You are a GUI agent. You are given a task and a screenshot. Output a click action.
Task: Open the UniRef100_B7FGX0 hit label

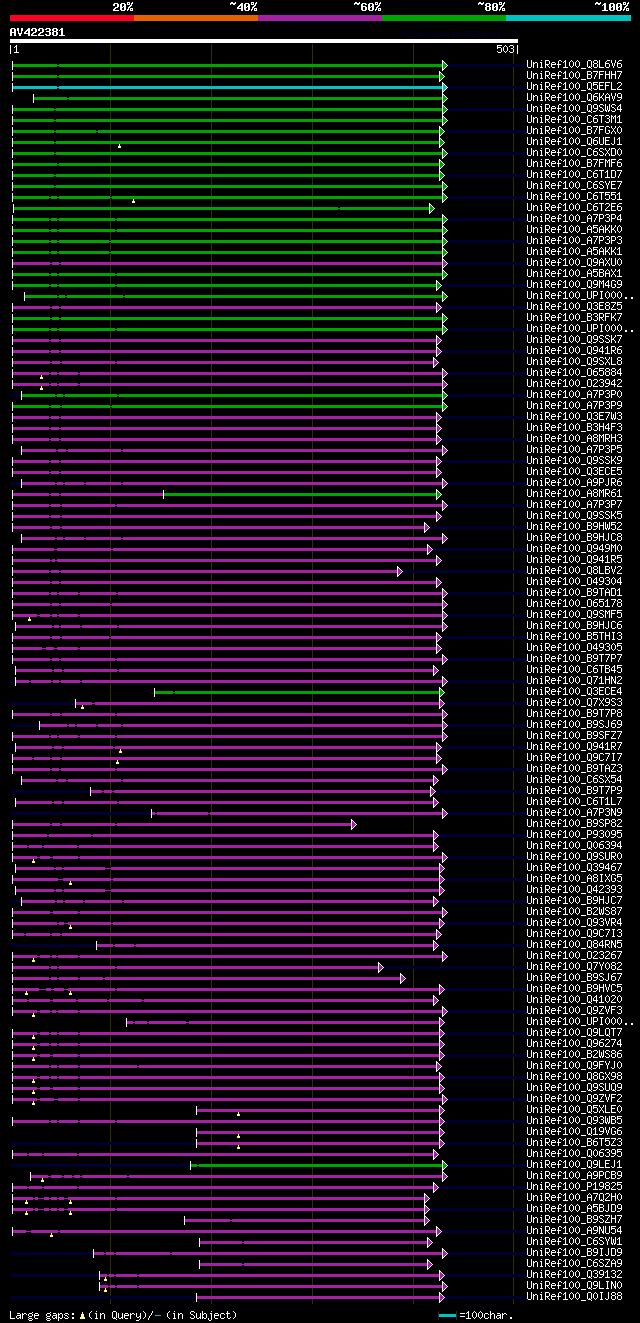(574, 131)
